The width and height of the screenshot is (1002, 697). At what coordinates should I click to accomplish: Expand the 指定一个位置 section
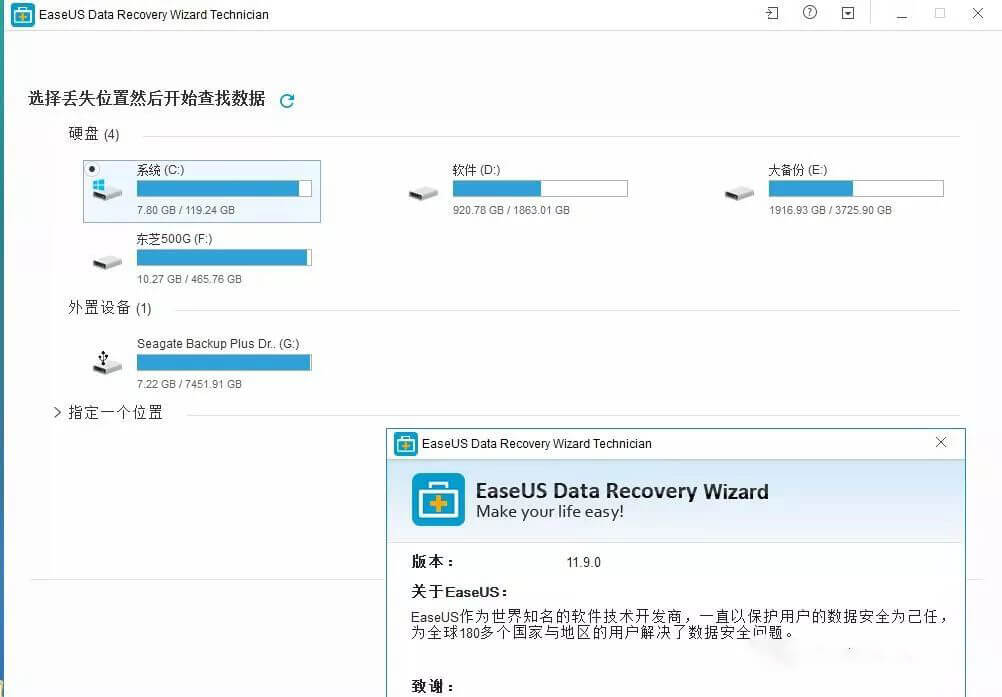pyautogui.click(x=58, y=413)
